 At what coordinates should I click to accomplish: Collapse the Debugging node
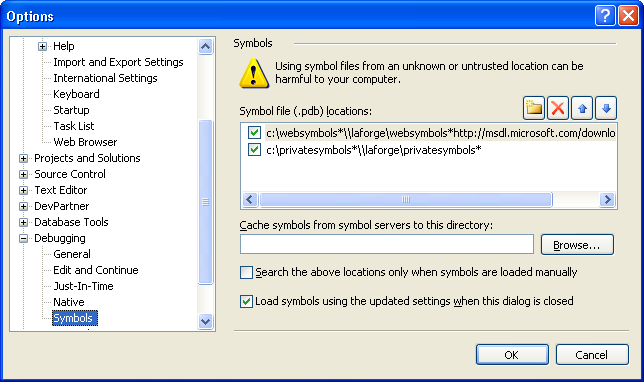click(23, 238)
